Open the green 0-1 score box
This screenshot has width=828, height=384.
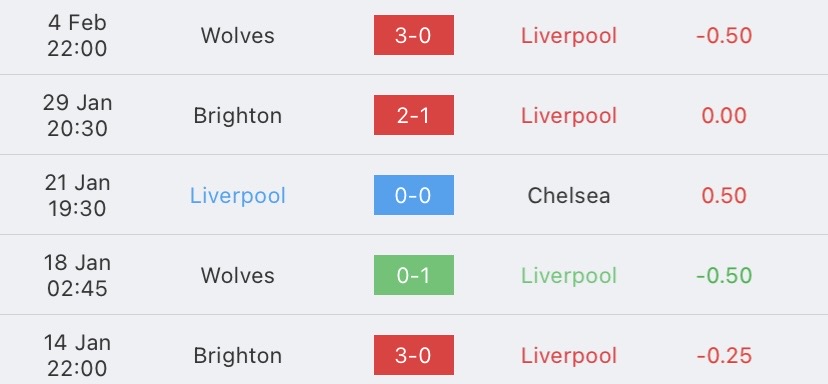tap(413, 275)
